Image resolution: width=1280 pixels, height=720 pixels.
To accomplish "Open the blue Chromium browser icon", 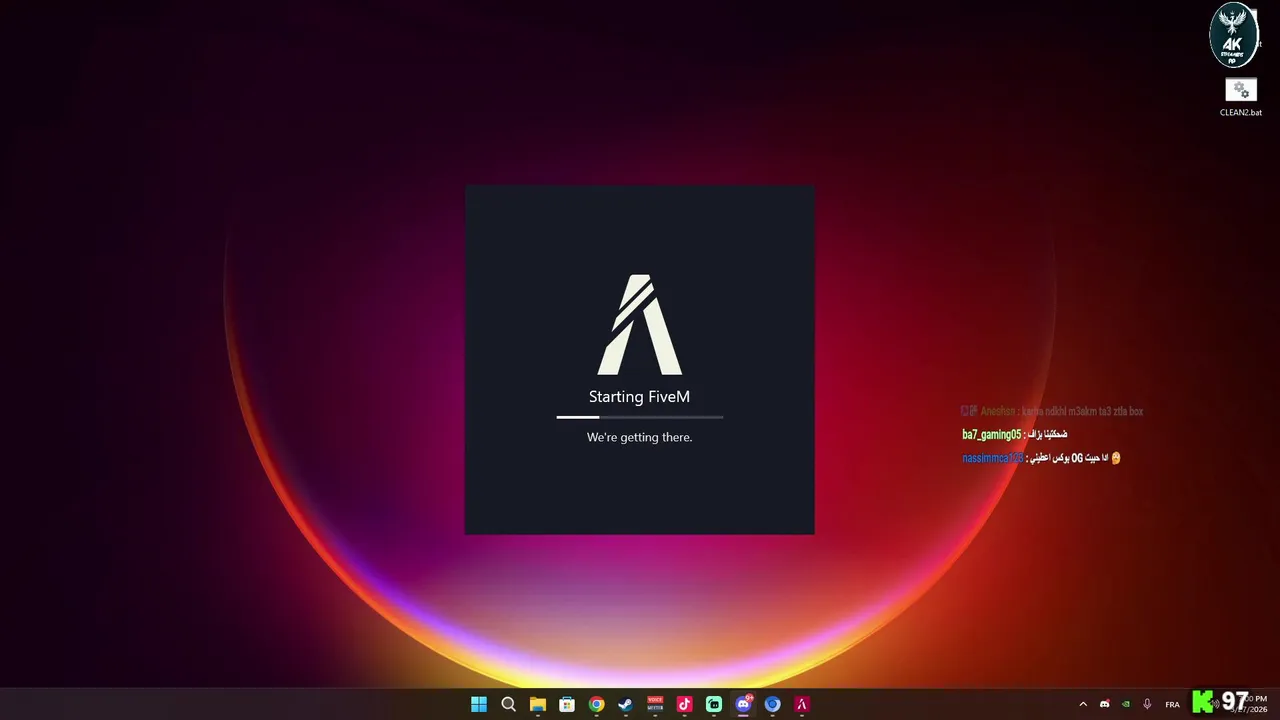I will pyautogui.click(x=772, y=704).
